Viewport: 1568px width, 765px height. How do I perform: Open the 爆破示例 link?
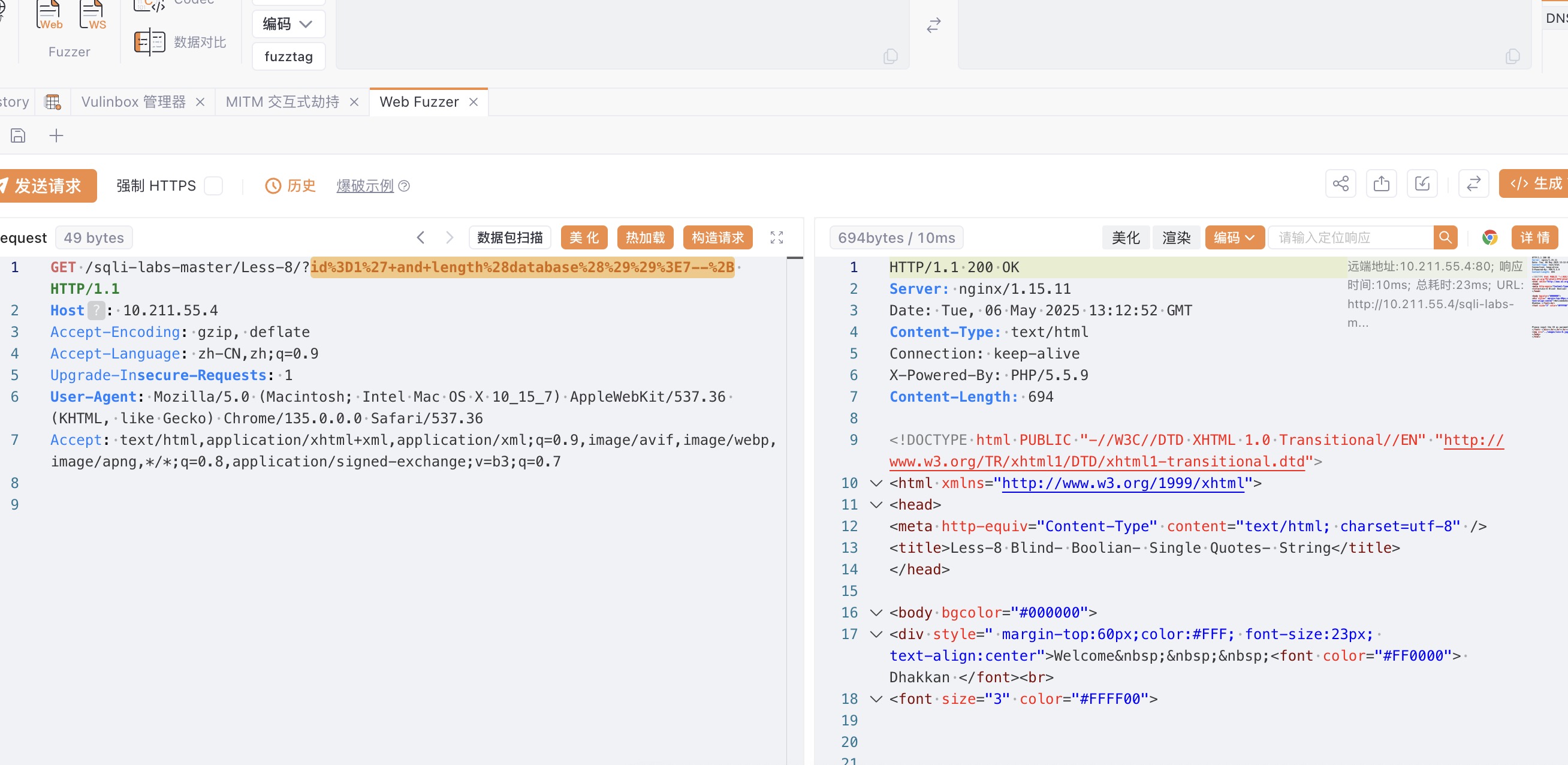[x=365, y=186]
